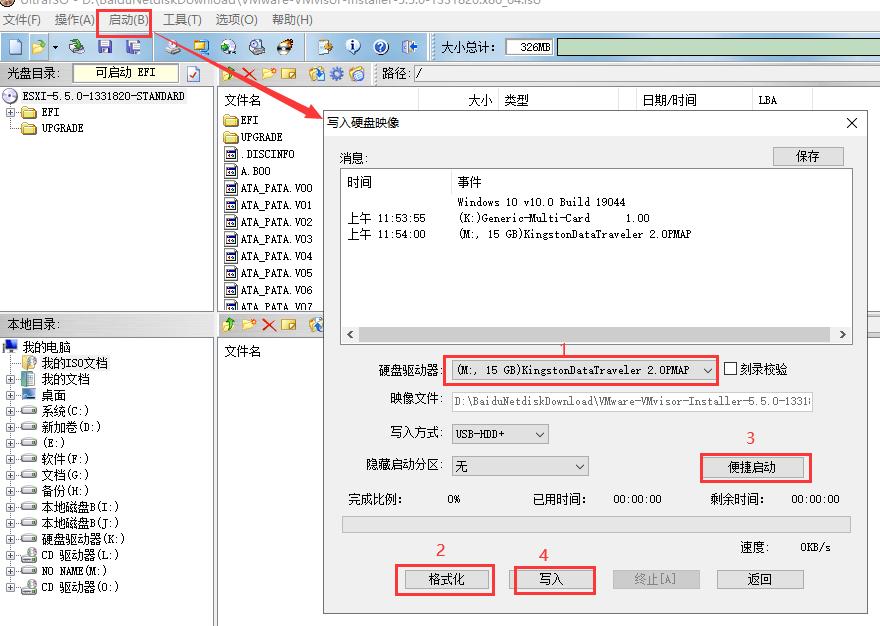
Task: Click the 格式化 format button
Action: [445, 578]
